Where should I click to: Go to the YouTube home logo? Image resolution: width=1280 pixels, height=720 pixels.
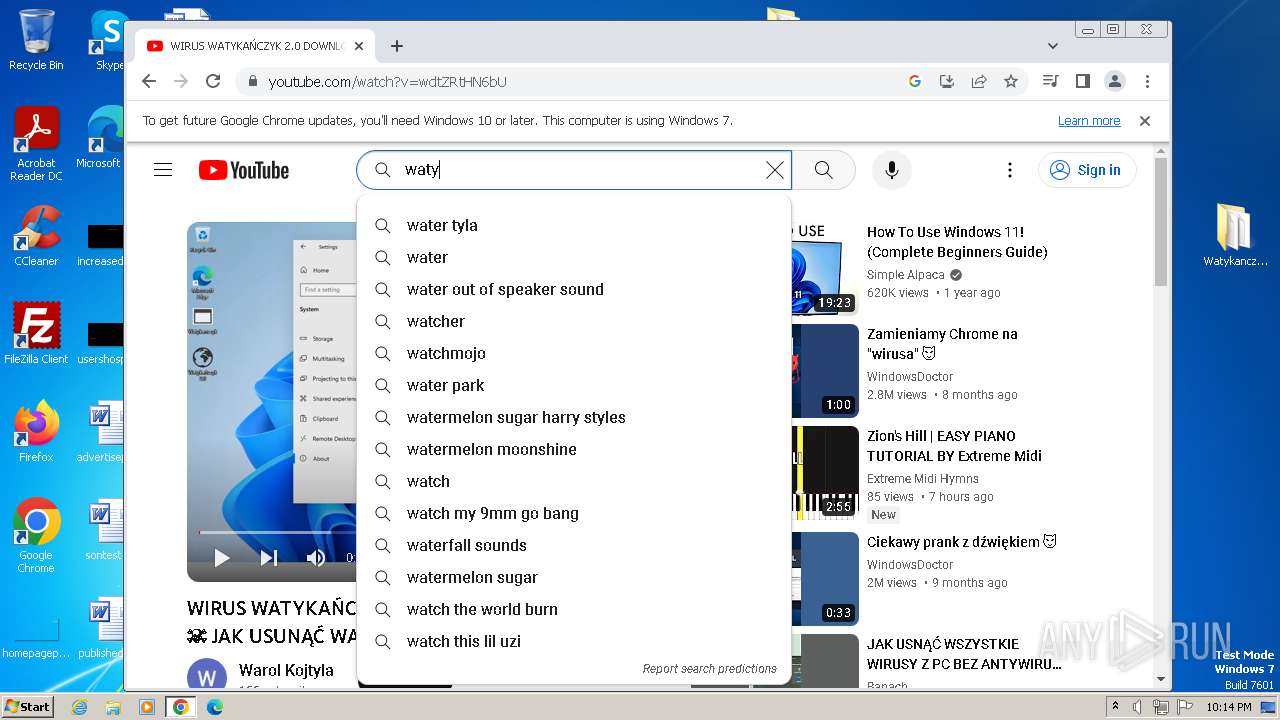(243, 170)
